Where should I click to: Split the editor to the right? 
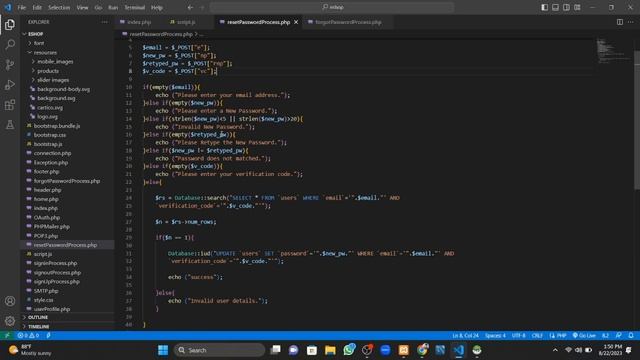point(620,22)
